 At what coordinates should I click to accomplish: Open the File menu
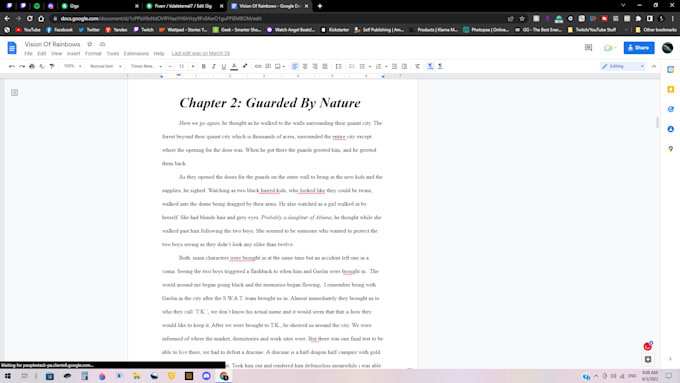(28, 53)
